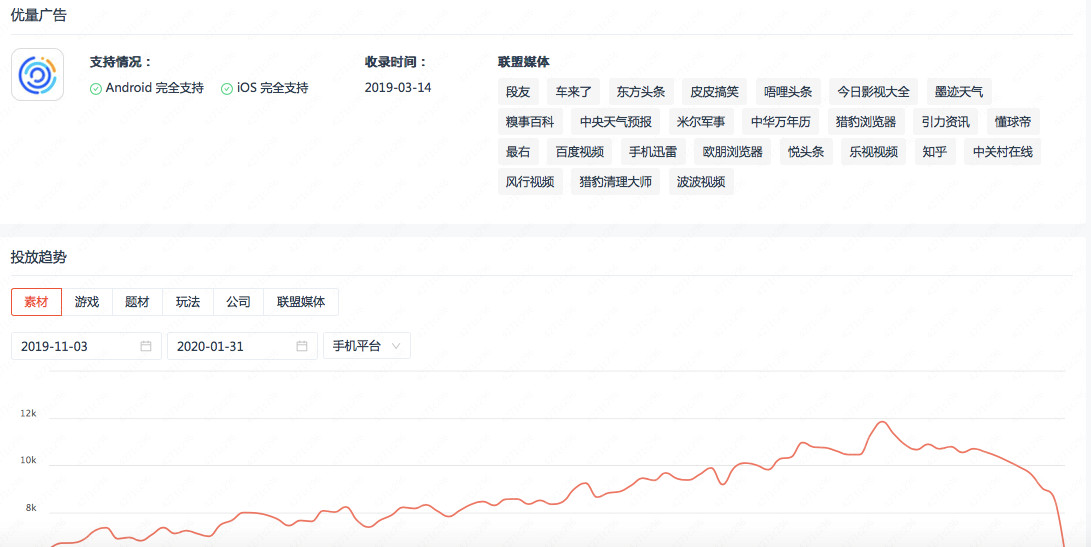This screenshot has height=547, width=1091.
Task: Click the 唔哩头条 media tag
Action: pyautogui.click(x=788, y=92)
